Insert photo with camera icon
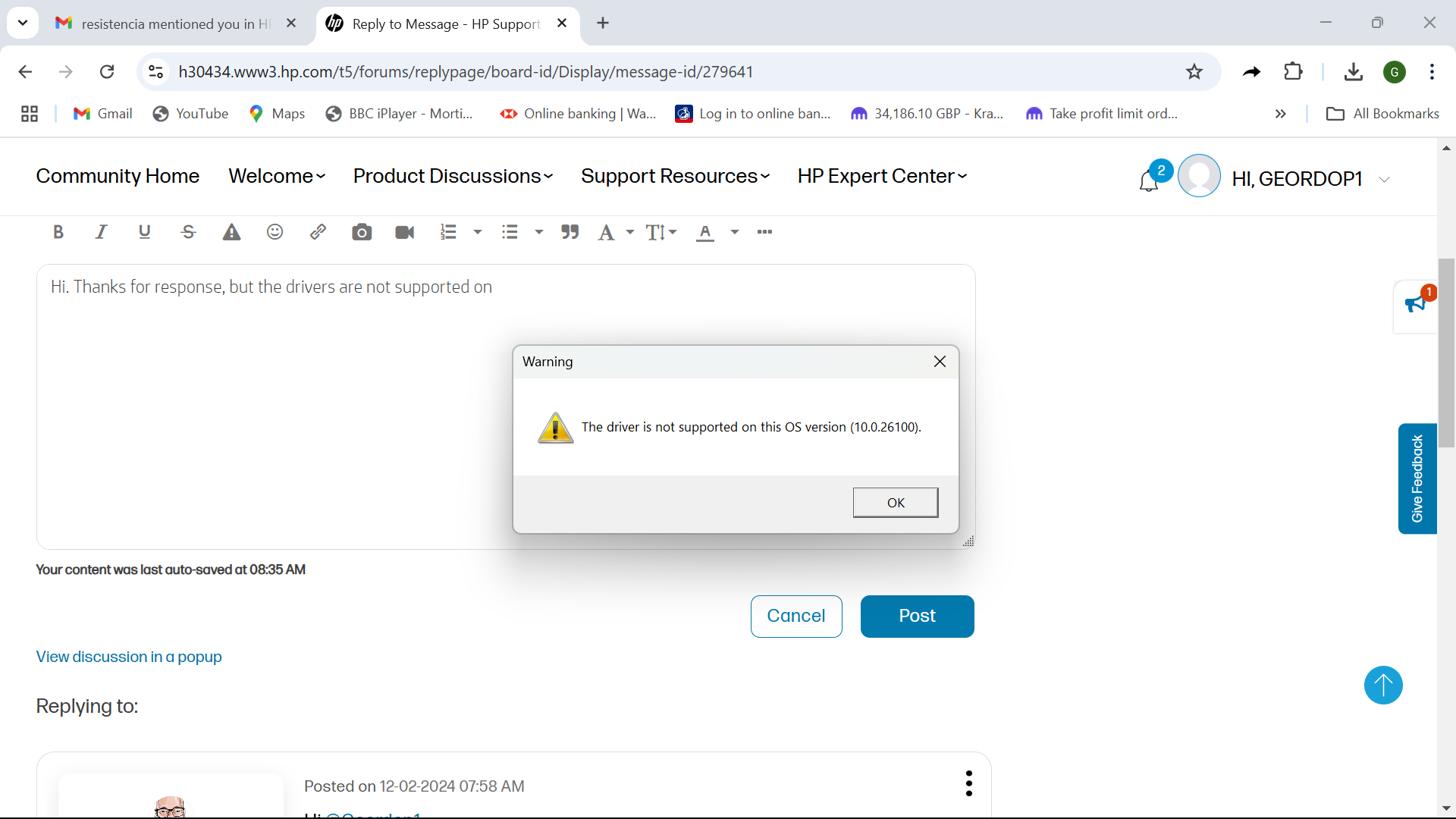Image resolution: width=1456 pixels, height=819 pixels. [362, 232]
